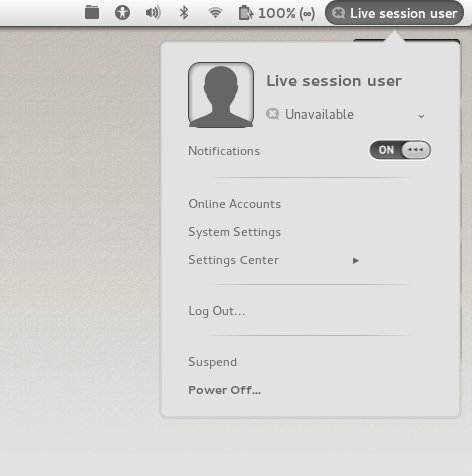Image resolution: width=472 pixels, height=476 pixels.
Task: Open Online Accounts
Action: (x=235, y=204)
